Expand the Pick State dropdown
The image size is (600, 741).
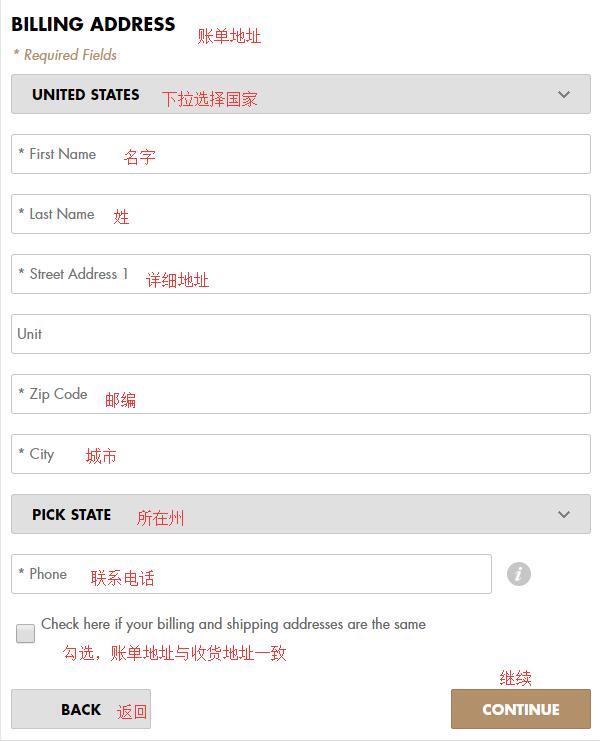(x=300, y=514)
